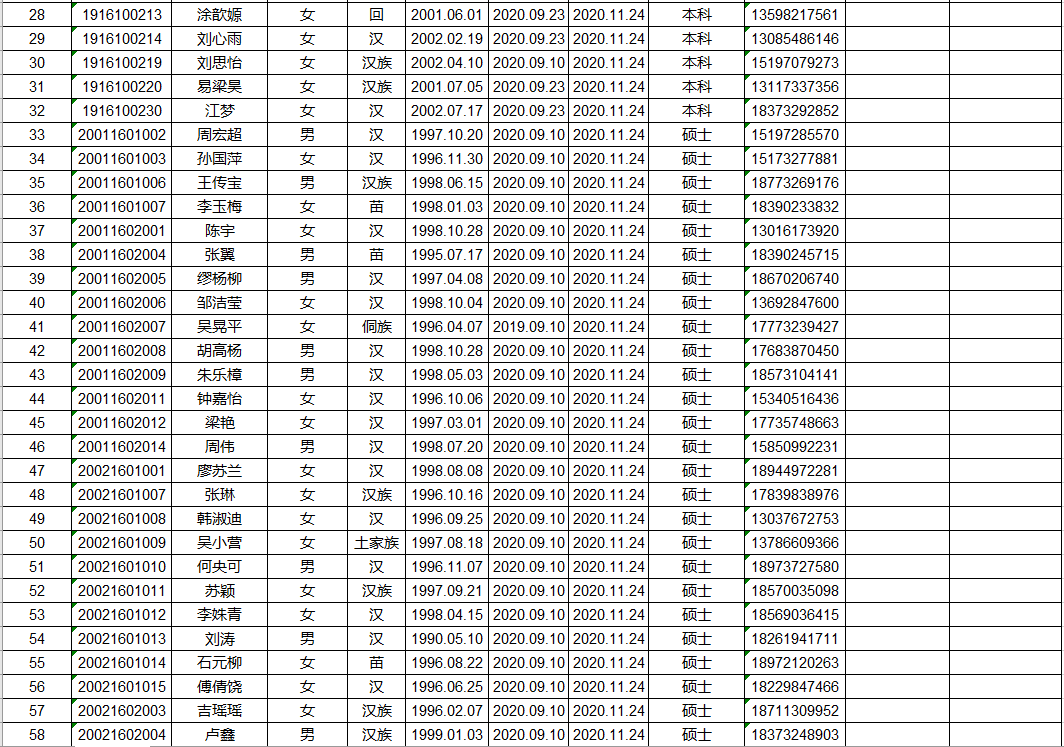
Task: Click student ID cell 20021602003
Action: click(122, 711)
